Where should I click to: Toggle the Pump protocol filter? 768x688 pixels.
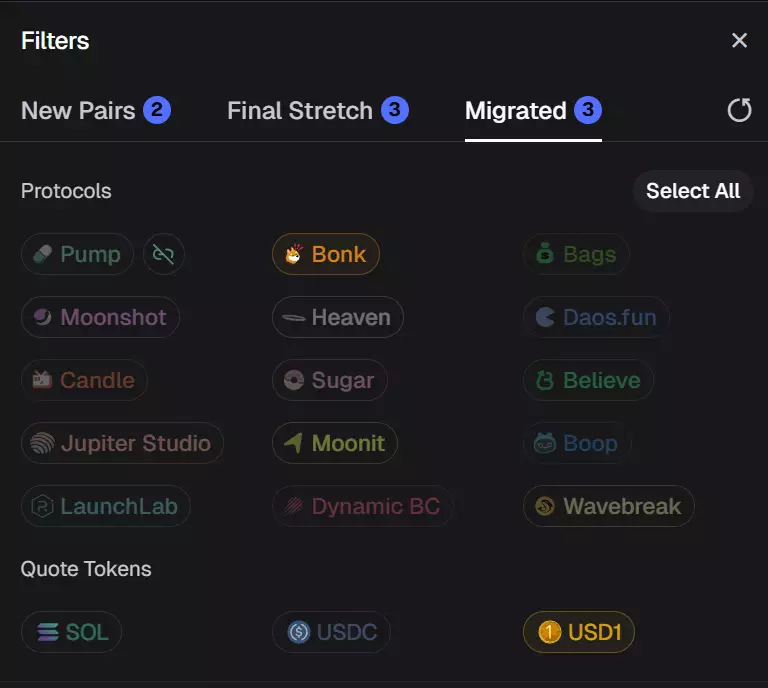pyautogui.click(x=77, y=254)
